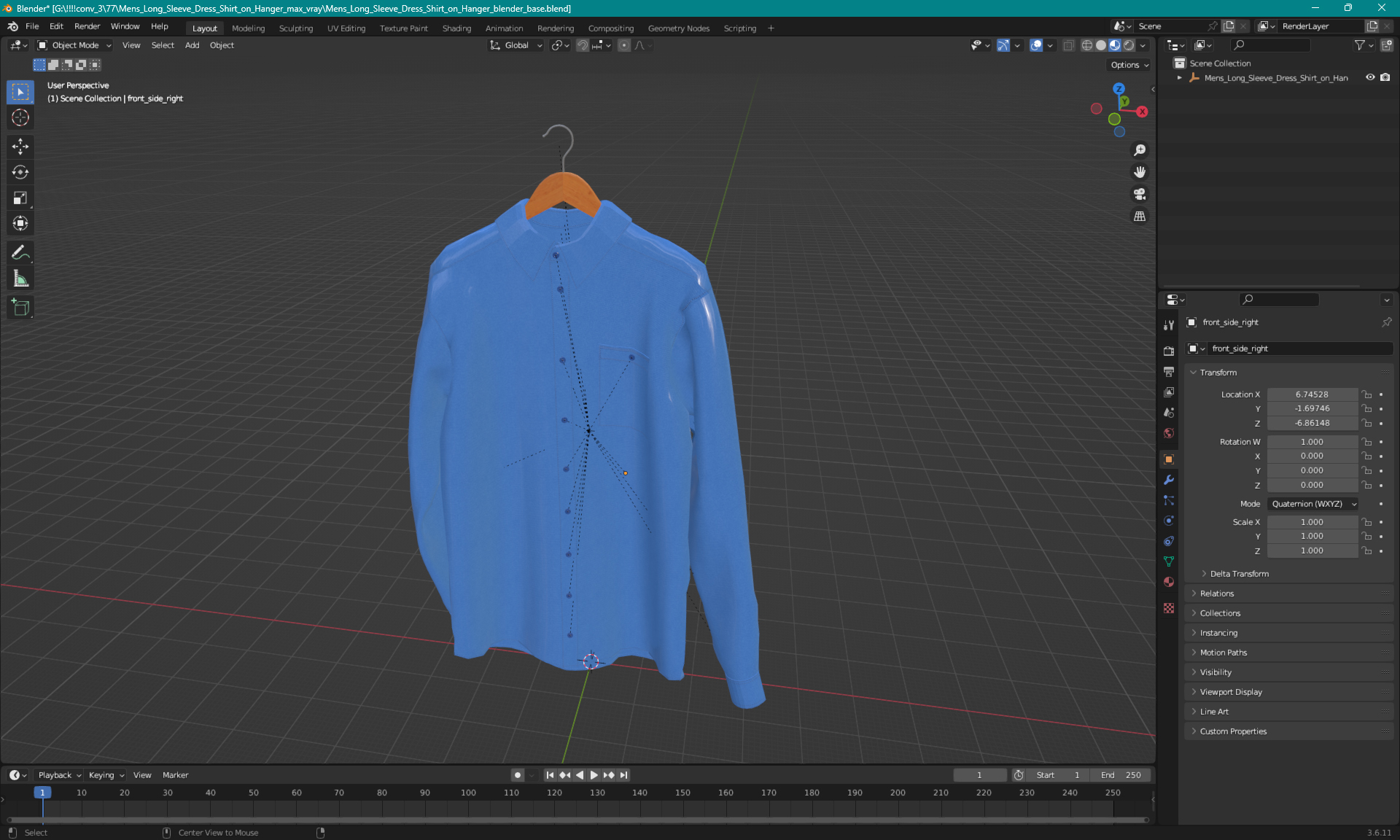This screenshot has width=1400, height=840.
Task: Open the Scene properties tab
Action: [x=1169, y=412]
